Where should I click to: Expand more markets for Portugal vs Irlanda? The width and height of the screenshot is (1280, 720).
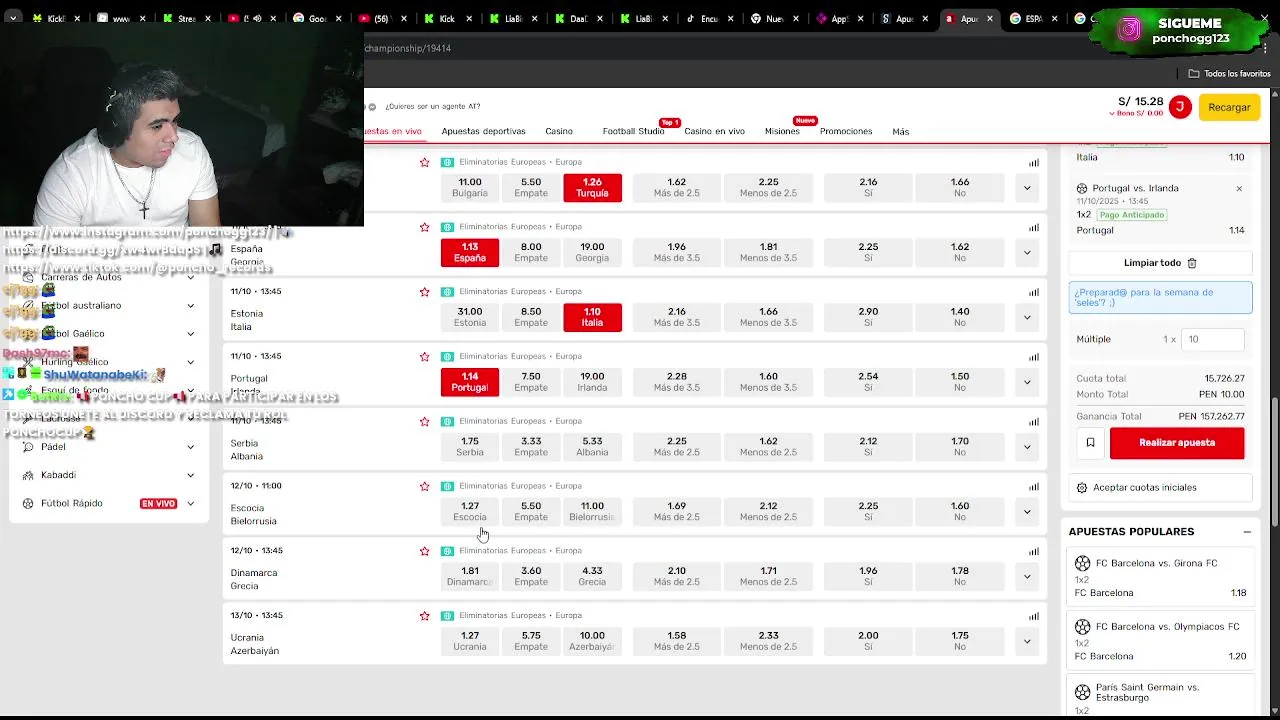pos(1027,382)
